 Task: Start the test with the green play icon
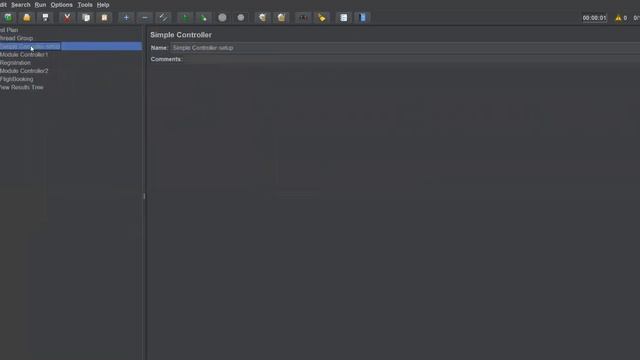point(185,18)
